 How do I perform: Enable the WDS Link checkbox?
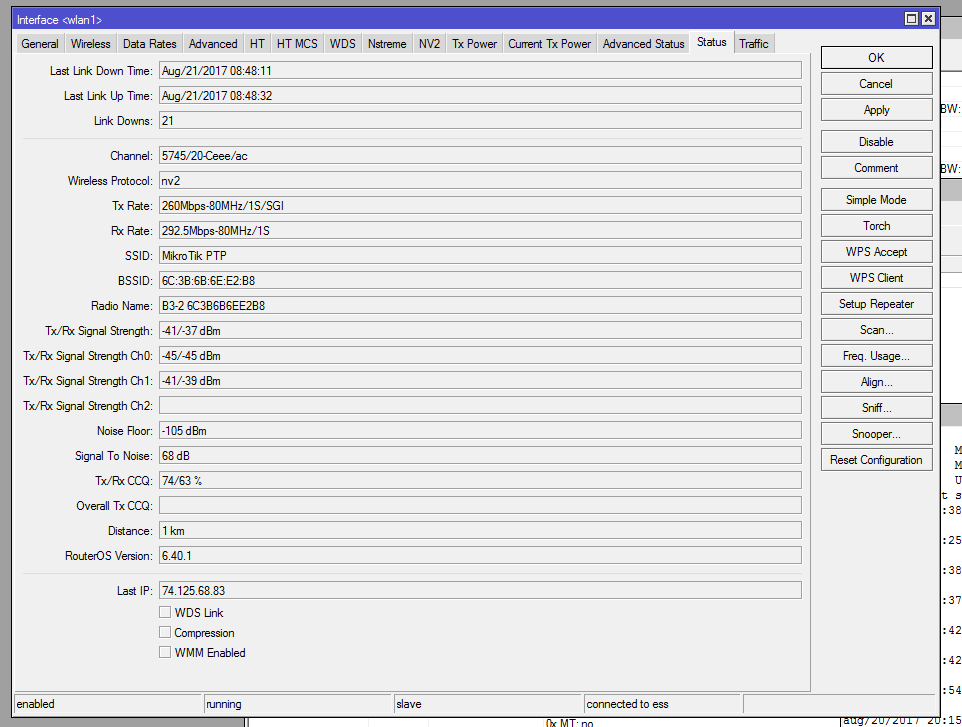165,612
